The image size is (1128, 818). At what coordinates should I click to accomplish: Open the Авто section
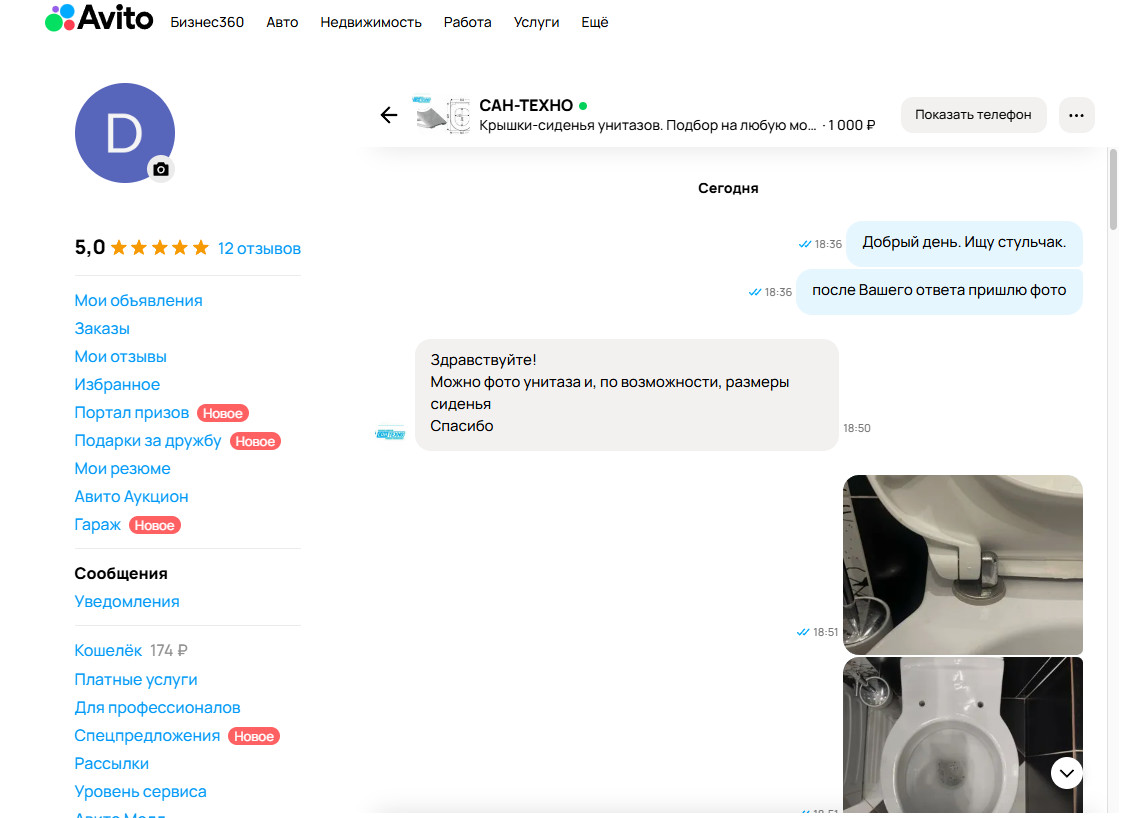pos(282,22)
